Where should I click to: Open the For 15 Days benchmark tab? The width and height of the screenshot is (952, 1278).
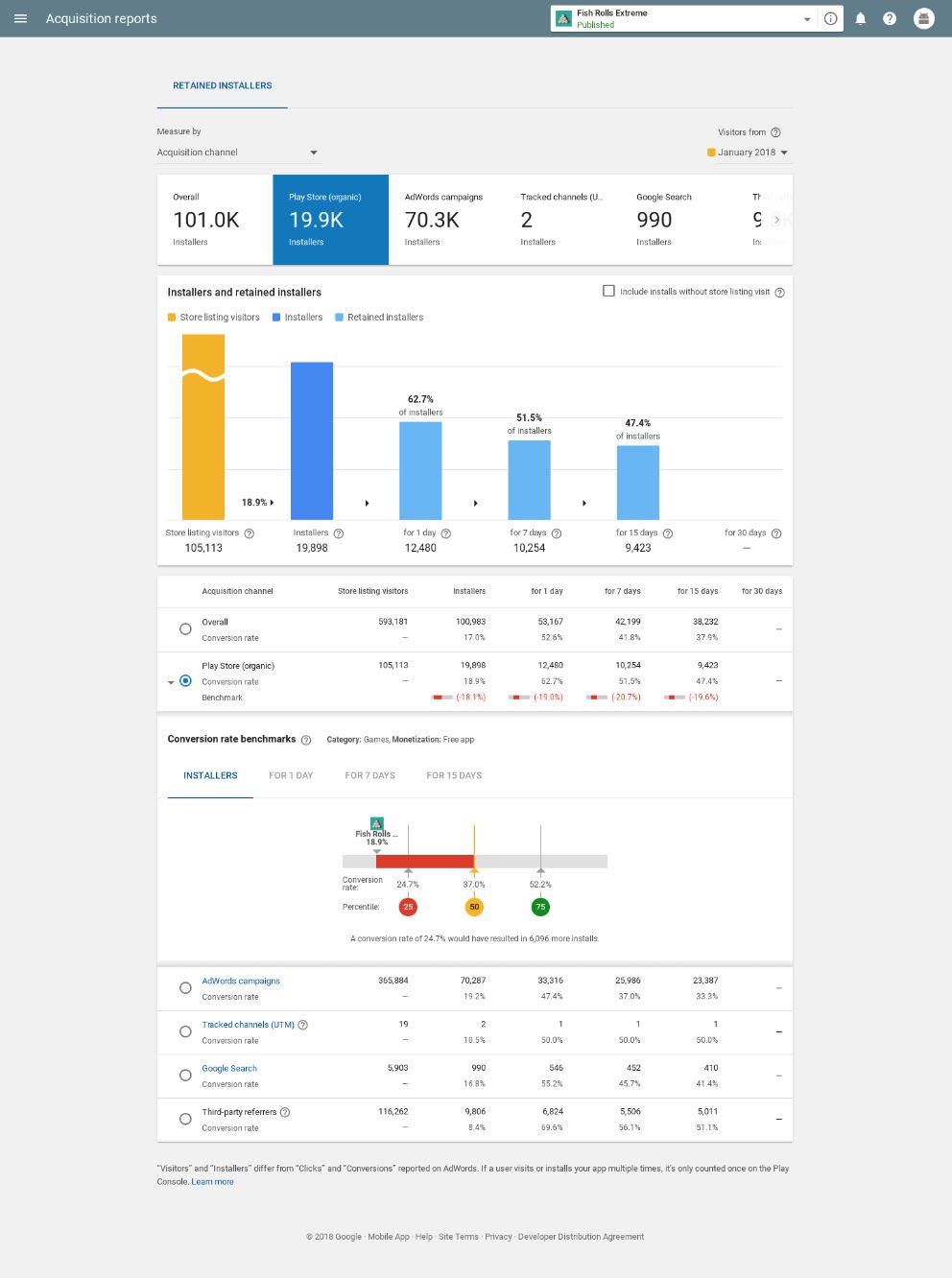(x=454, y=776)
